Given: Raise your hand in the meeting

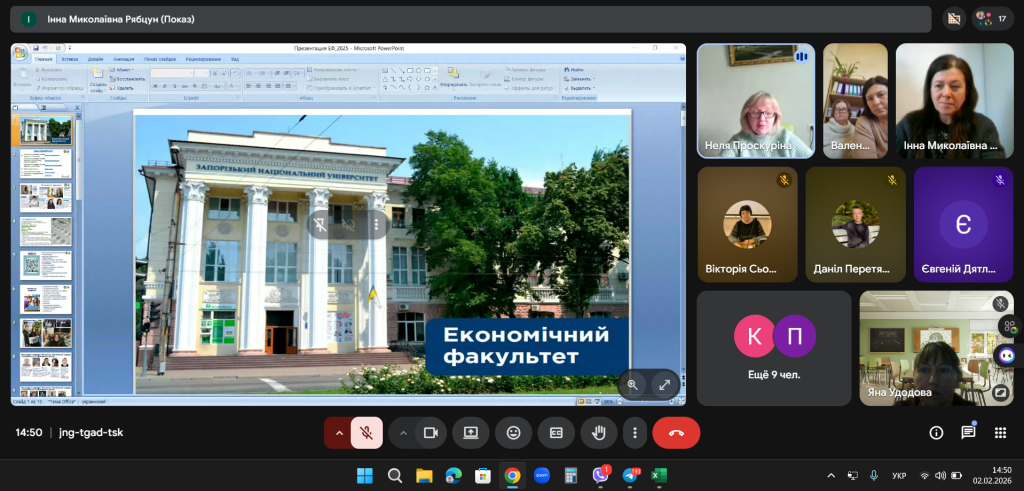Looking at the screenshot, I should coord(599,432).
